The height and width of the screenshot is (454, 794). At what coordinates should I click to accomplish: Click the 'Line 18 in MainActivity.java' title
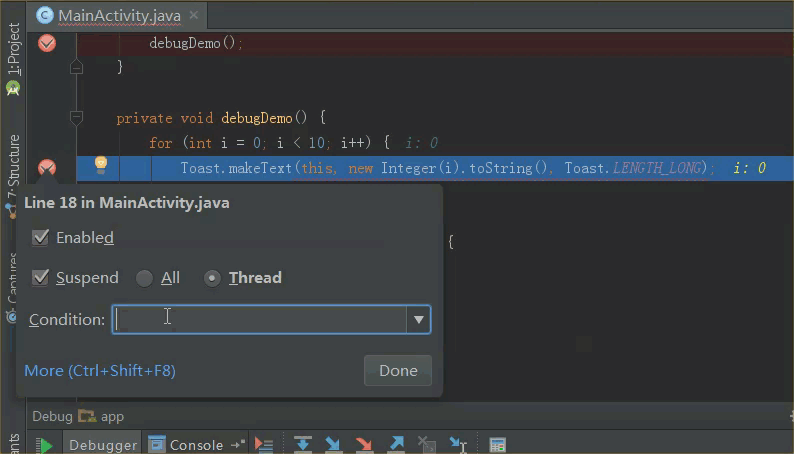(x=127, y=202)
